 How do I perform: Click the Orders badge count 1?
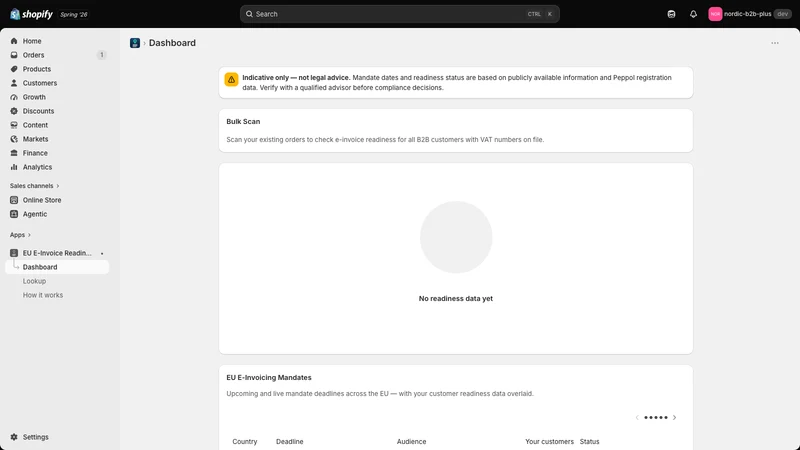[x=102, y=55]
